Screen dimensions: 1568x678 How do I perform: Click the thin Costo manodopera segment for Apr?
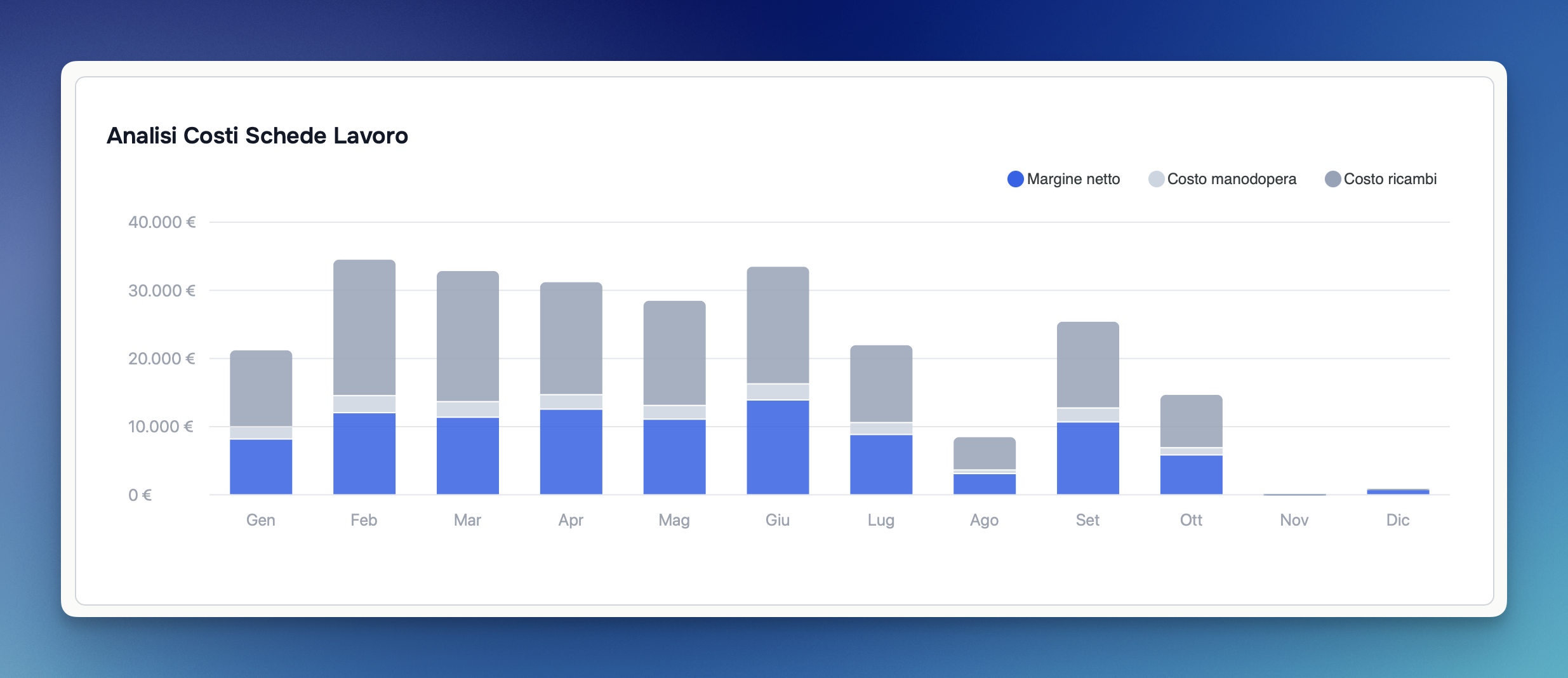click(571, 402)
